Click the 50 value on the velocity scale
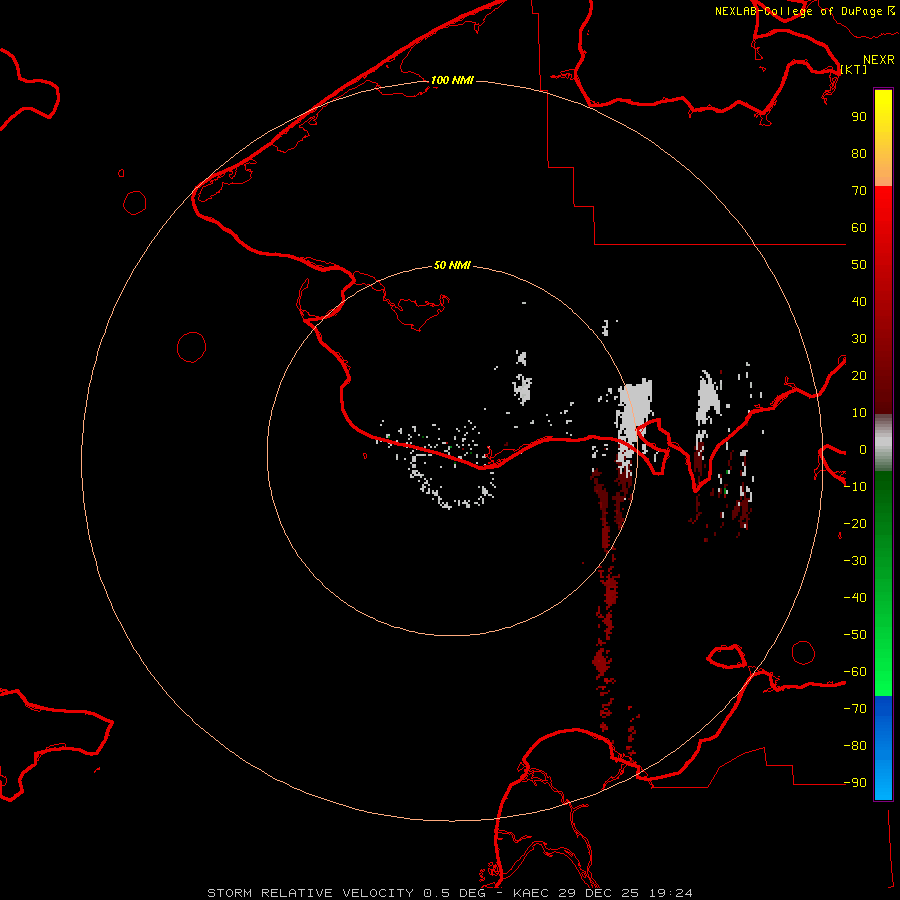The image size is (900, 900). click(x=859, y=265)
